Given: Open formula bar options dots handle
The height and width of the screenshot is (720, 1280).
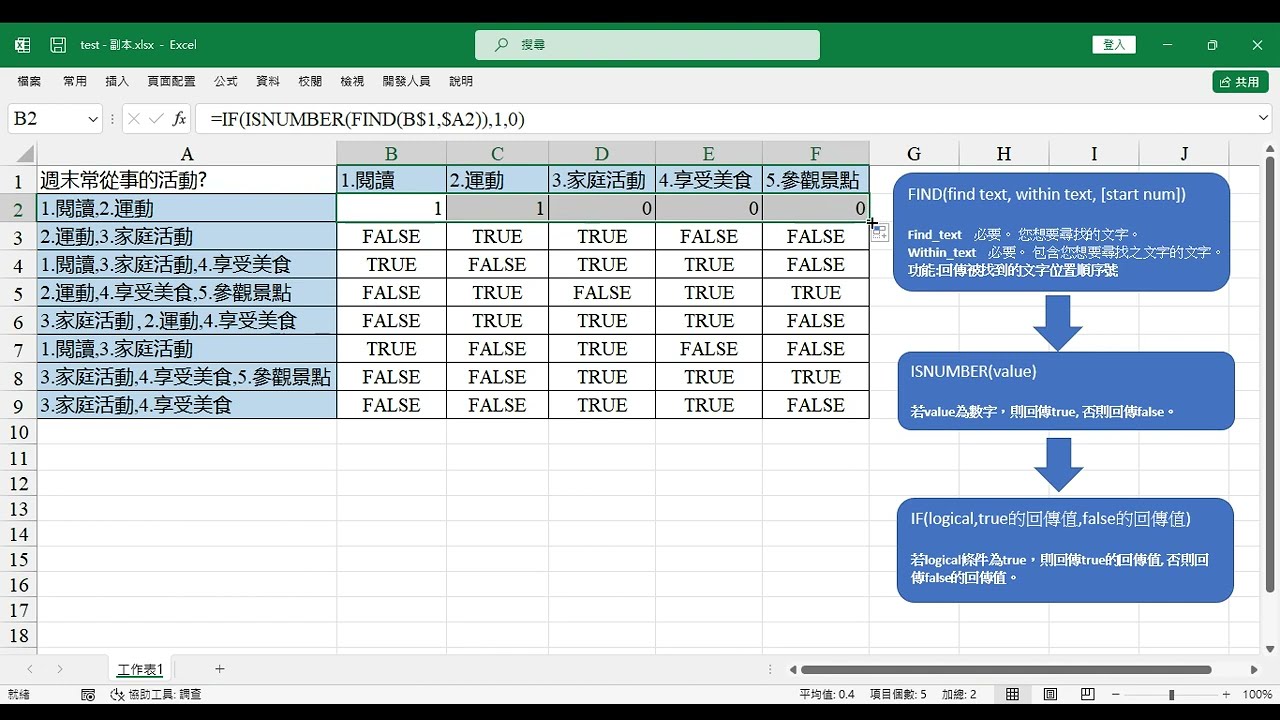Looking at the screenshot, I should pos(112,119).
